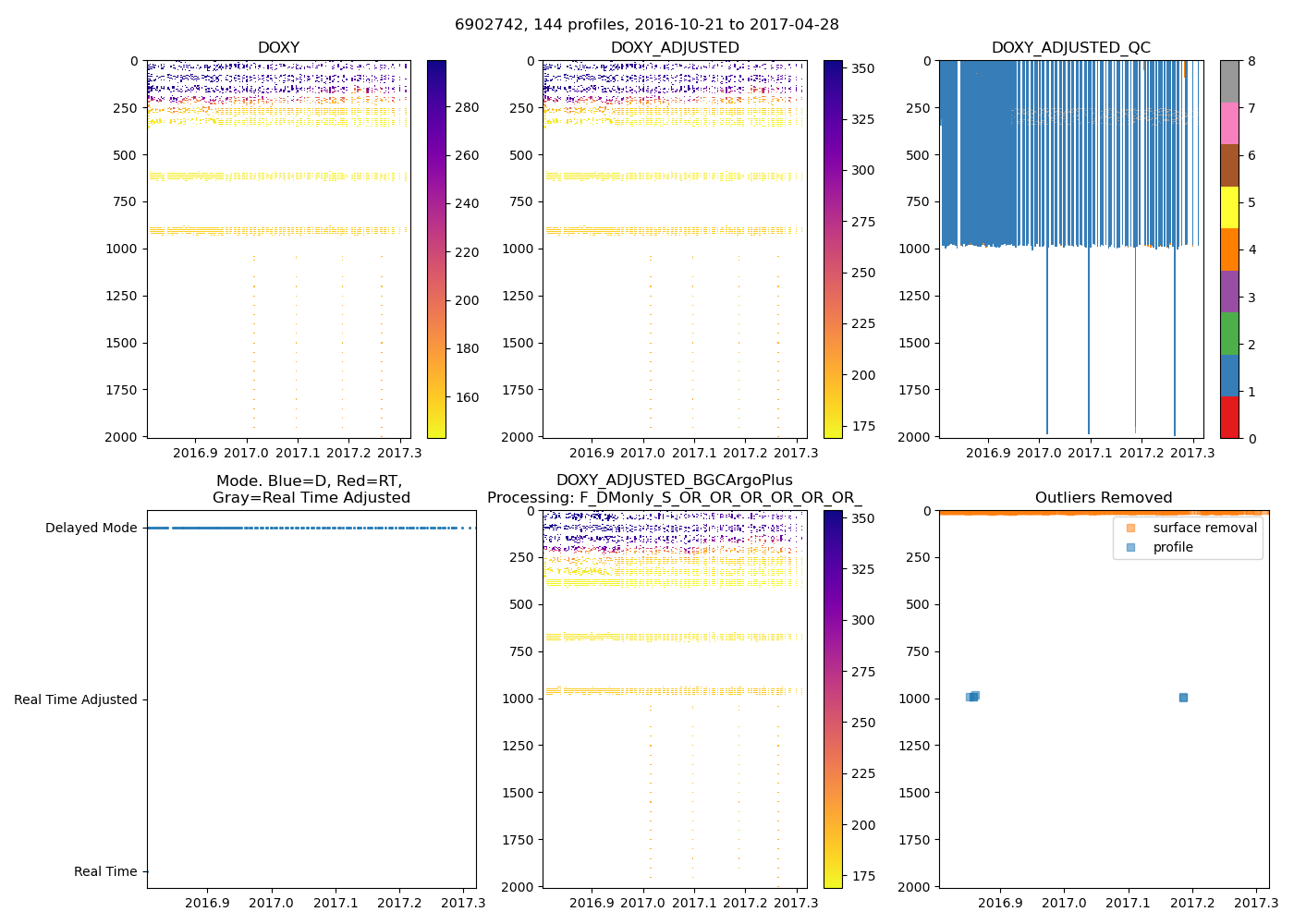Viewport: 1294px width, 924px height.
Task: Select the blue outlier markers near 2016.85
Action: [972, 697]
